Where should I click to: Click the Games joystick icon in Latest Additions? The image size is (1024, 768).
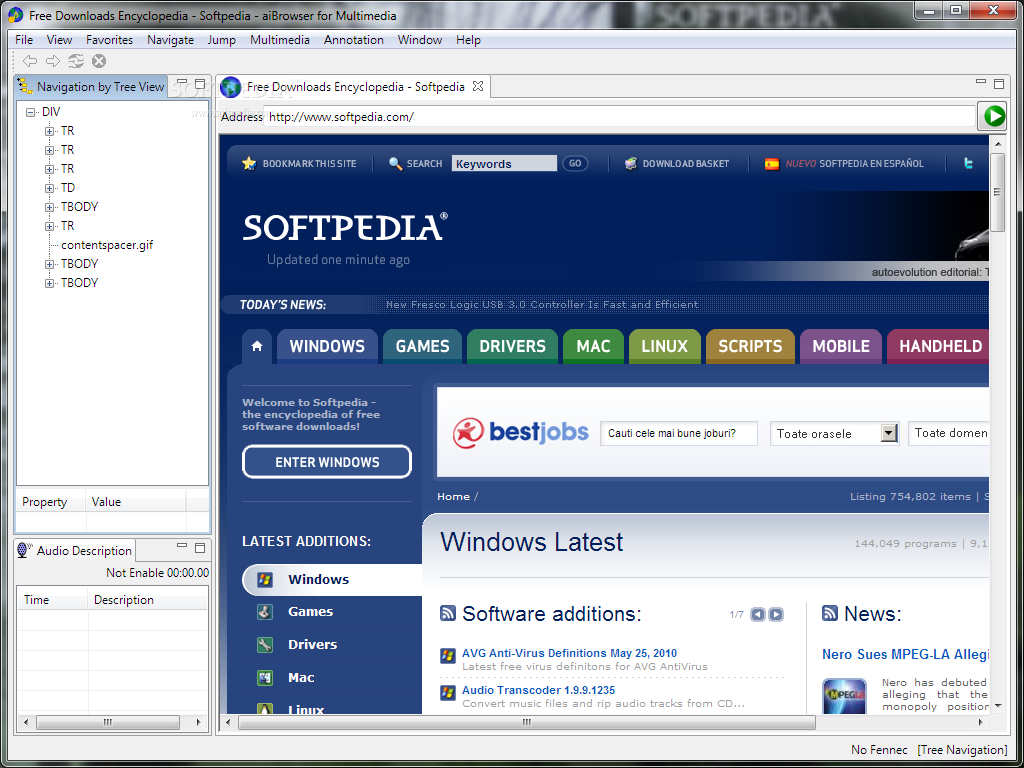point(264,612)
